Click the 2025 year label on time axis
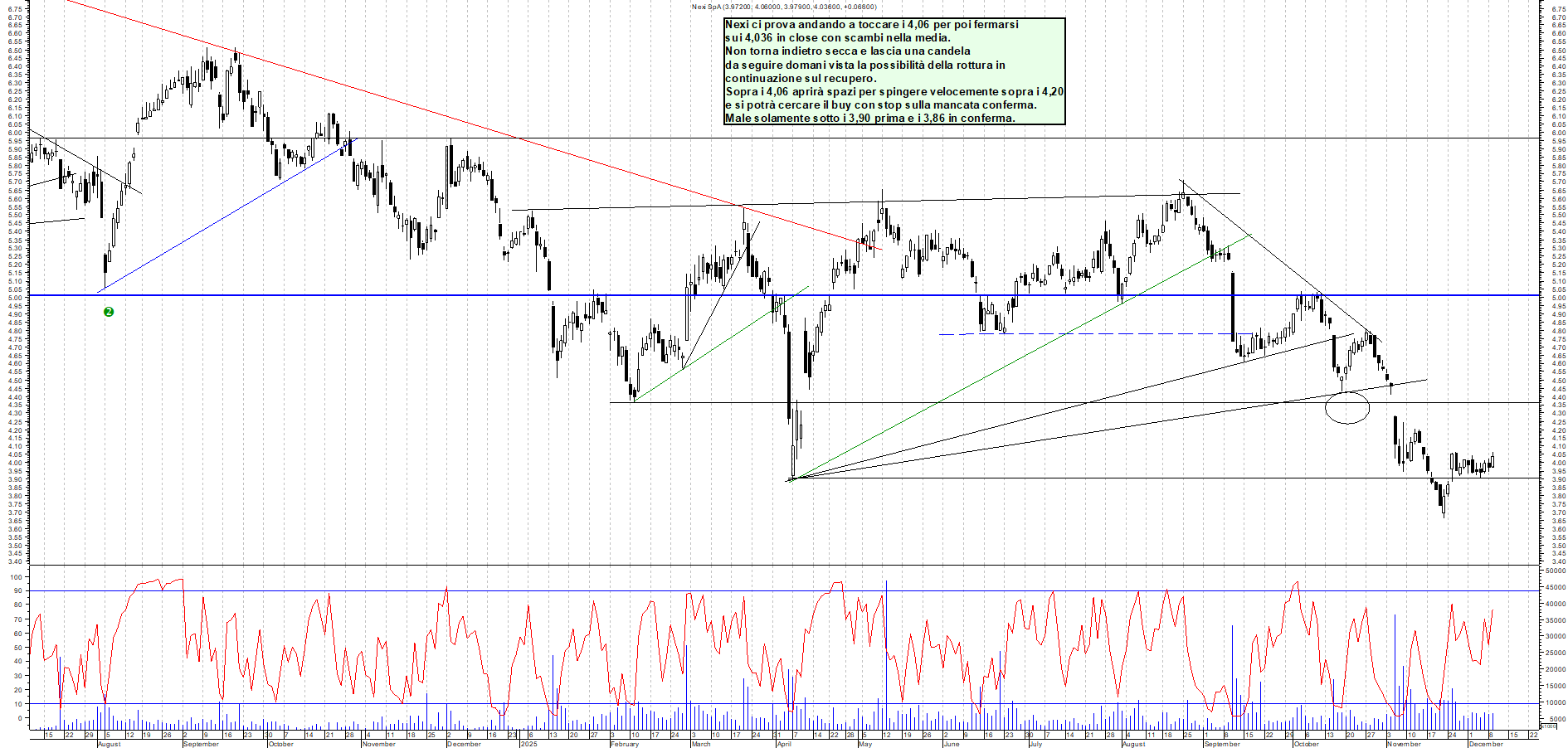This screenshot has height=748, width=1568. coord(528,744)
